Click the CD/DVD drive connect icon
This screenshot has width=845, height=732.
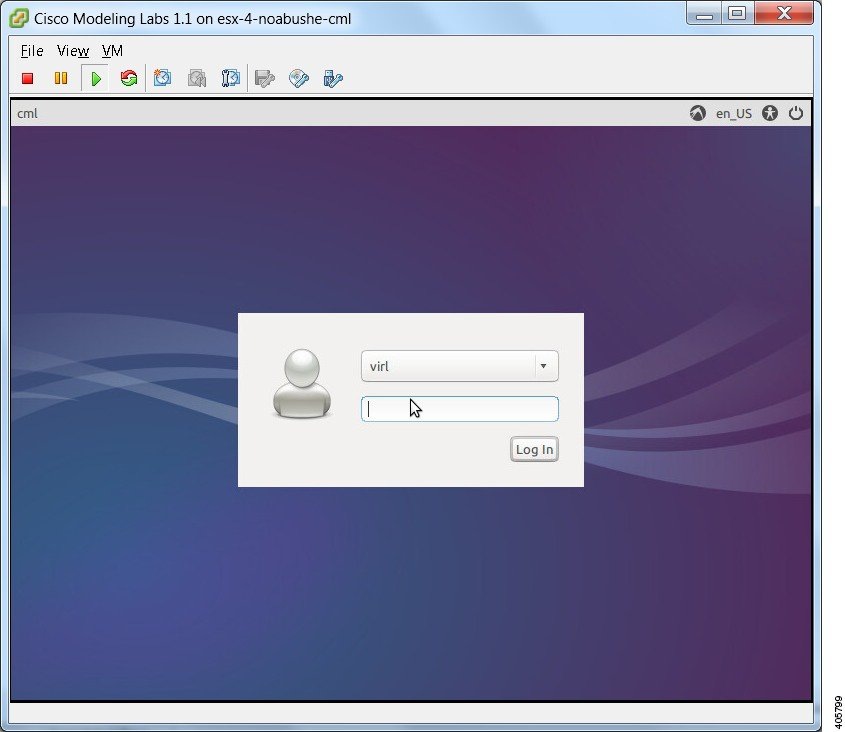point(299,79)
